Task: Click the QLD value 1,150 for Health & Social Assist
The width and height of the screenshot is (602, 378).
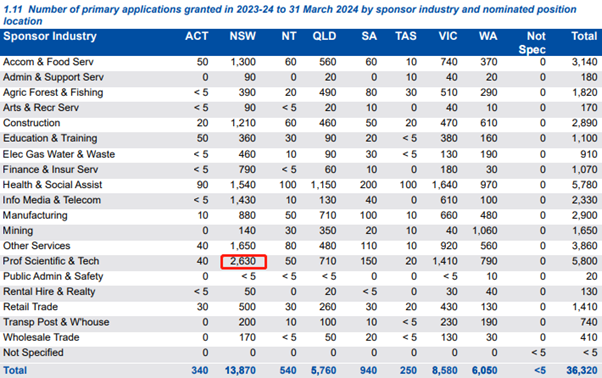Action: 324,185
